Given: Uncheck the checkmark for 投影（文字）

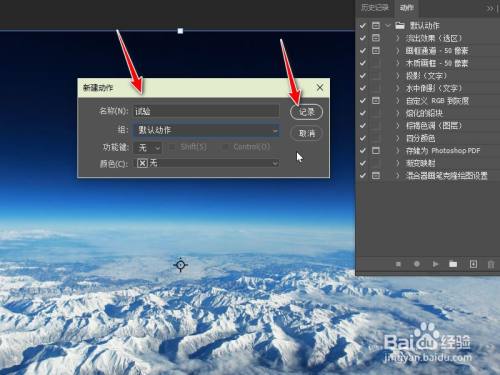Looking at the screenshot, I should pos(363,75).
